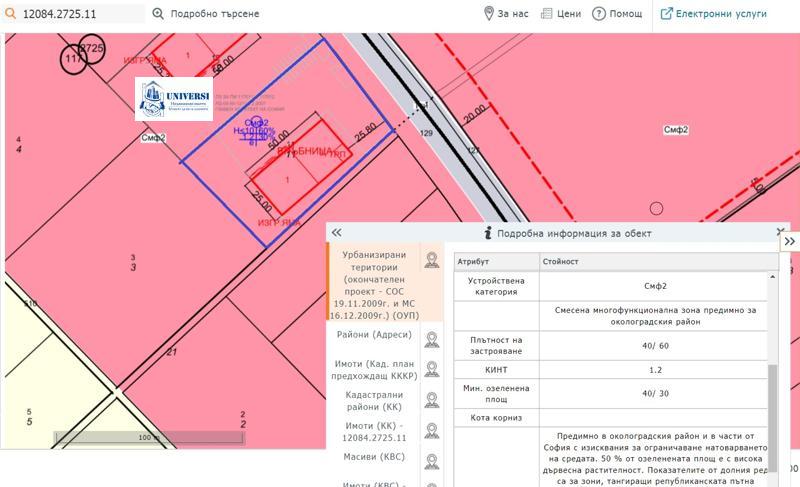Click the attribute table vertical scrollbar
This screenshot has height=487, width=800.
(772, 400)
